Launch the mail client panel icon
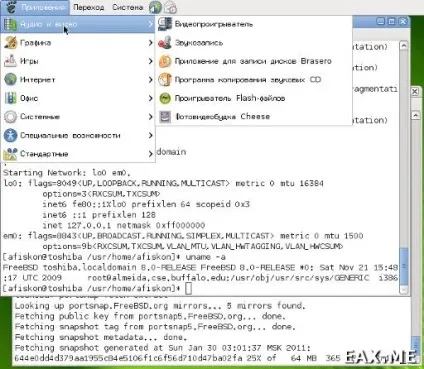424x369 pixels. (x=170, y=7)
